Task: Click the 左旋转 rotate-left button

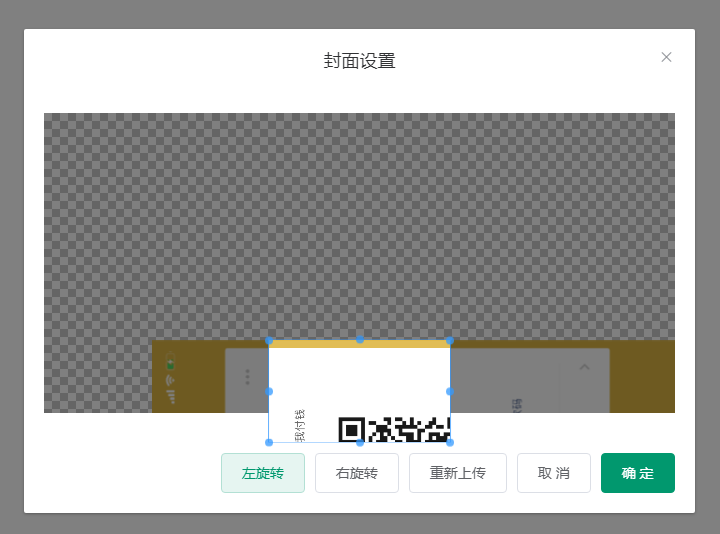Action: (263, 473)
